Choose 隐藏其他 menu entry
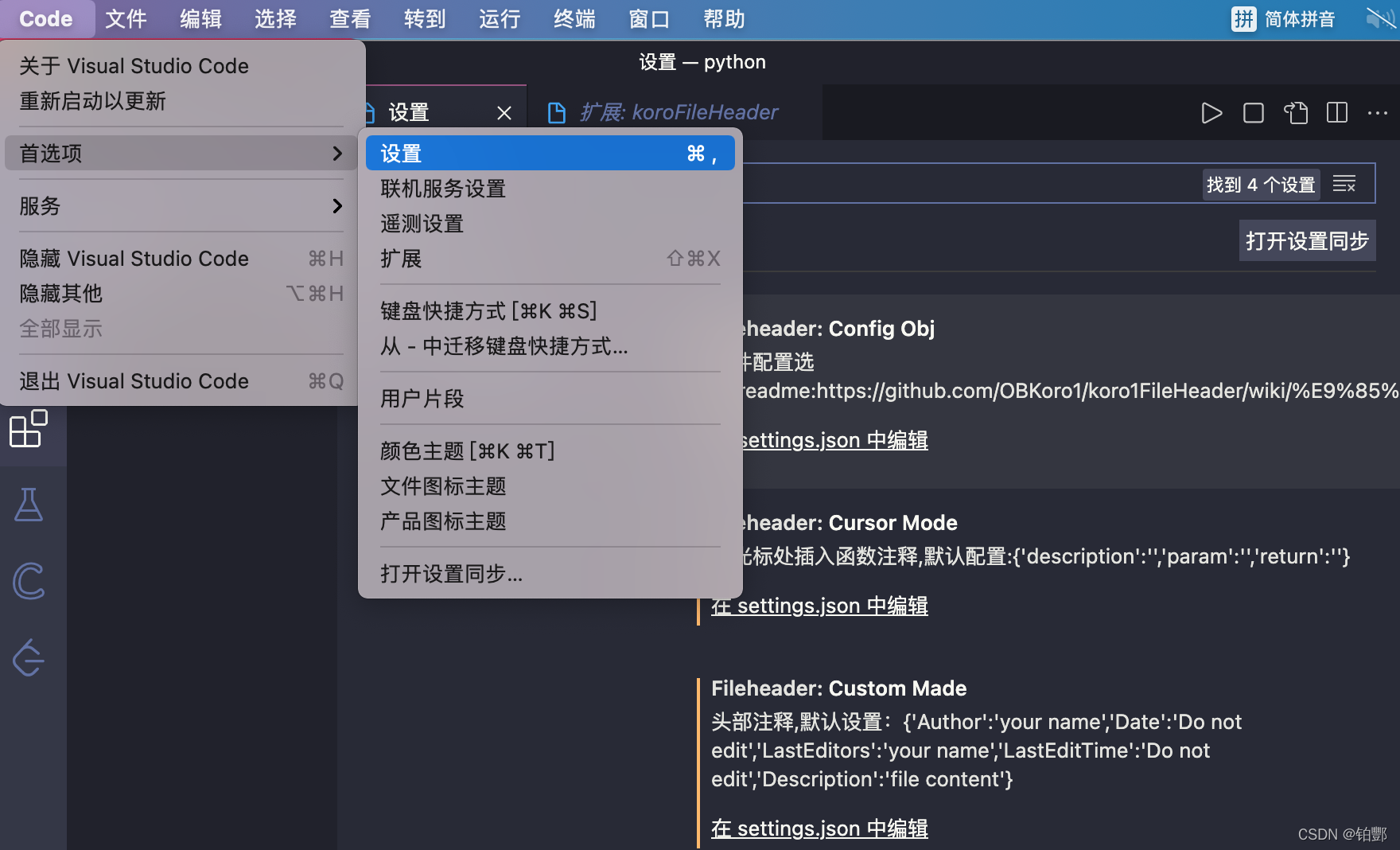Viewport: 1400px width, 850px height. pos(181,293)
